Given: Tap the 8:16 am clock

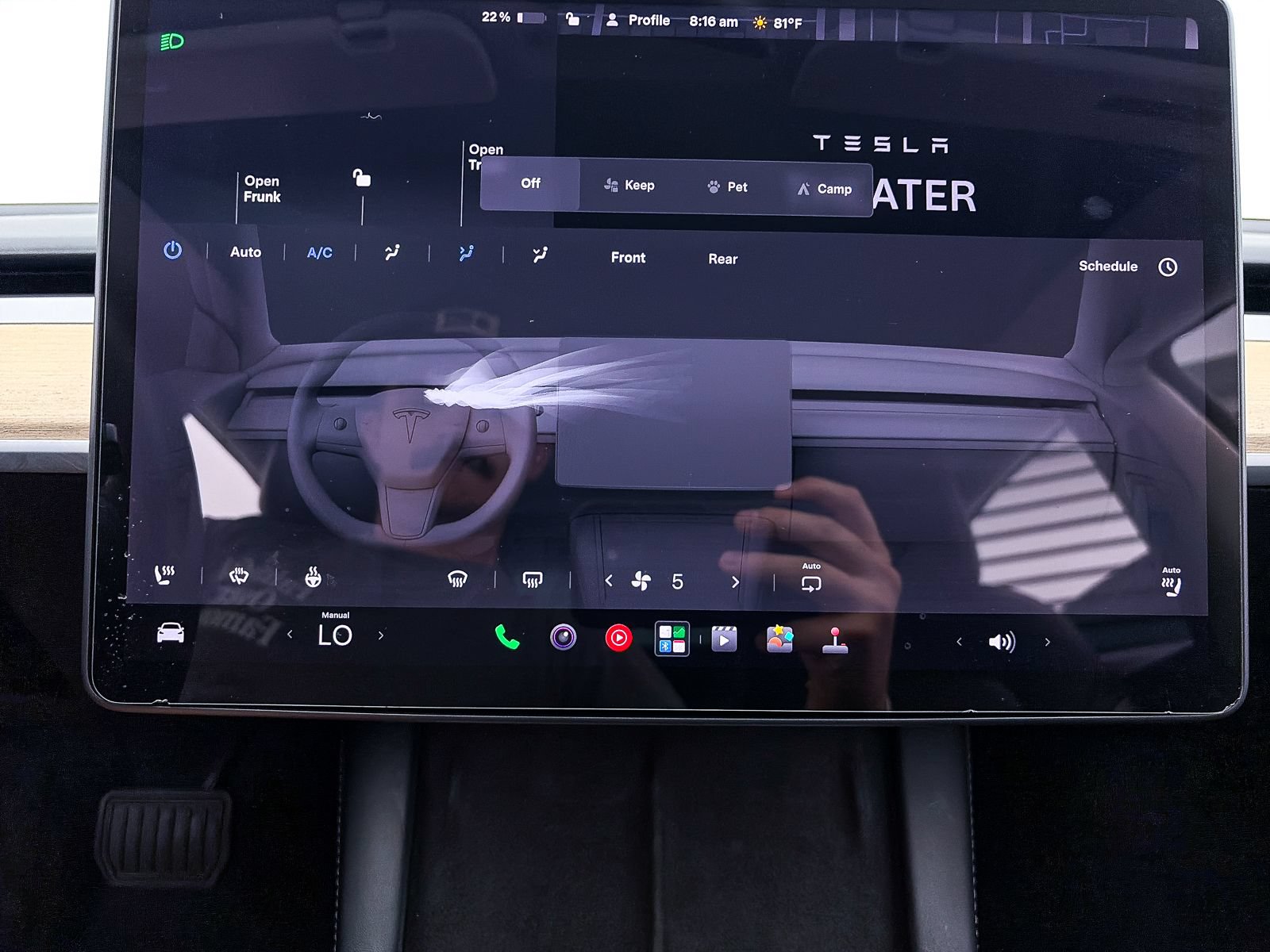Looking at the screenshot, I should pyautogui.click(x=713, y=21).
